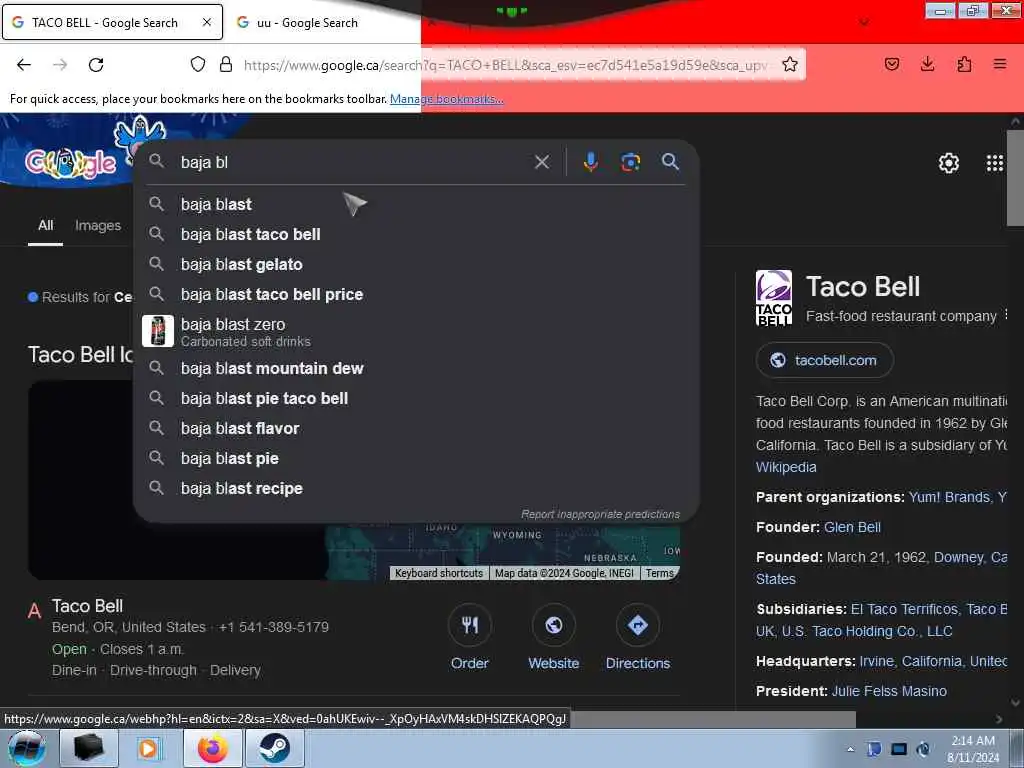Screen dimensions: 1024x768
Task: Open U.S. Taco Holding Co., LLC link
Action: (867, 631)
